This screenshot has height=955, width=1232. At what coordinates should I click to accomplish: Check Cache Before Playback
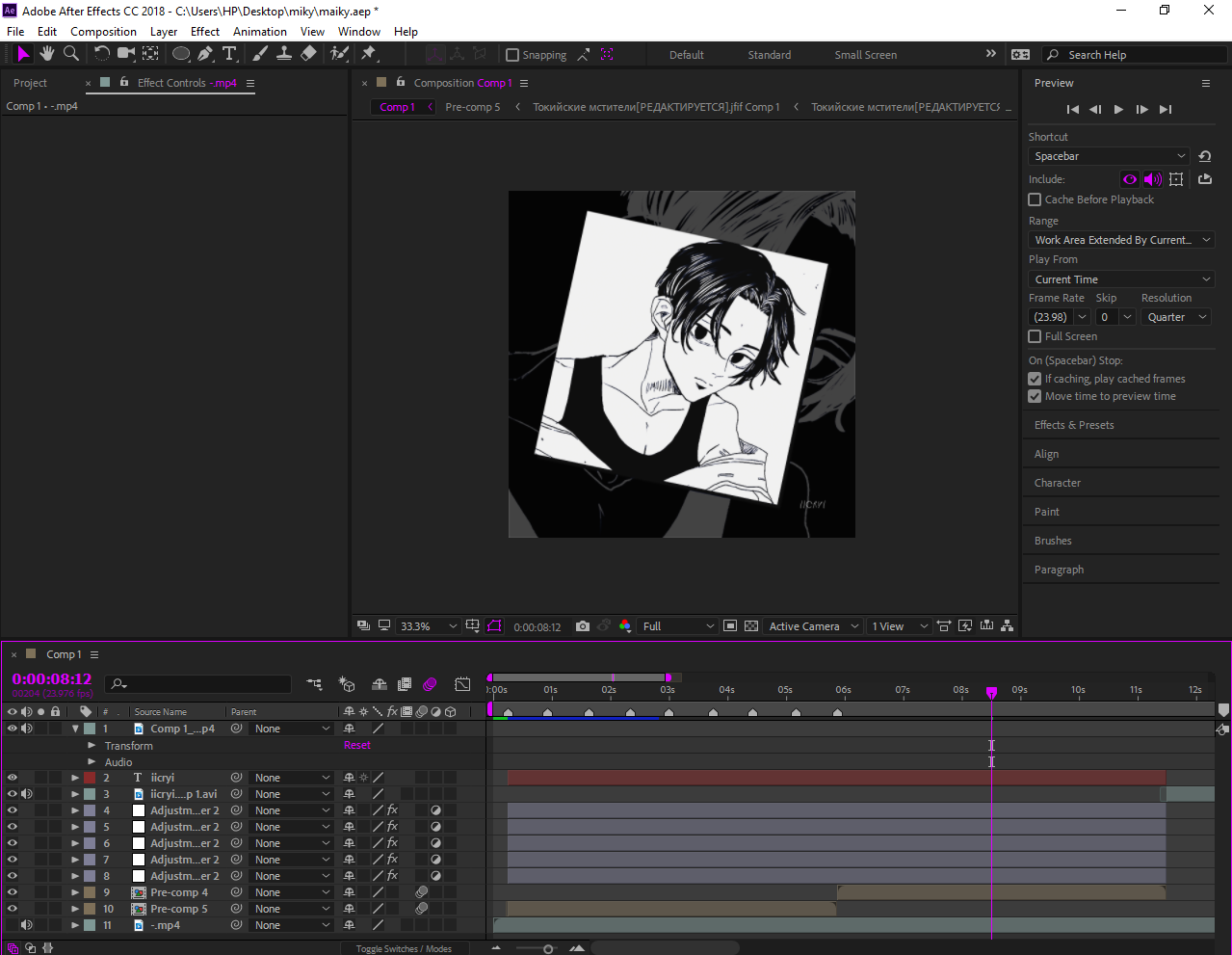1035,199
